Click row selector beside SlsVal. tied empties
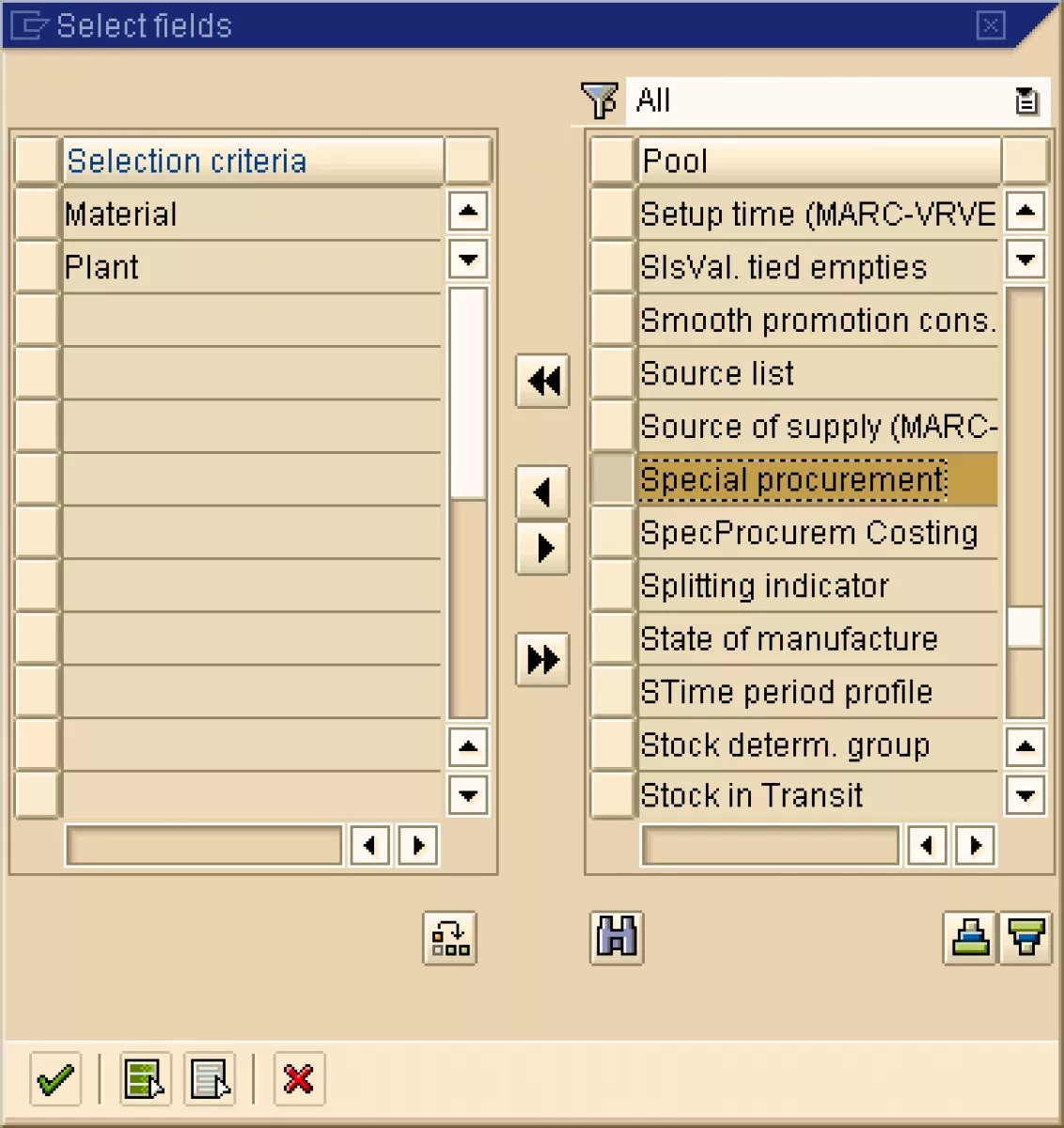This screenshot has width=1064, height=1128. coord(613,267)
